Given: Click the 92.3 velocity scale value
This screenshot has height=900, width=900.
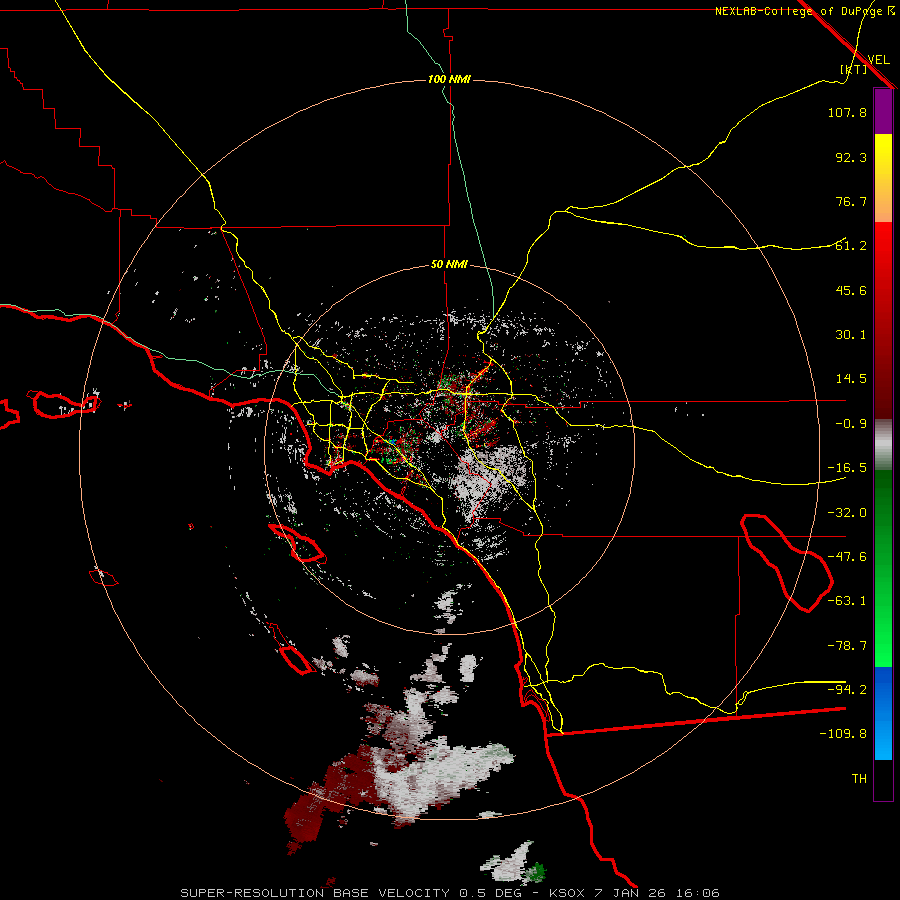Looking at the screenshot, I should [851, 157].
